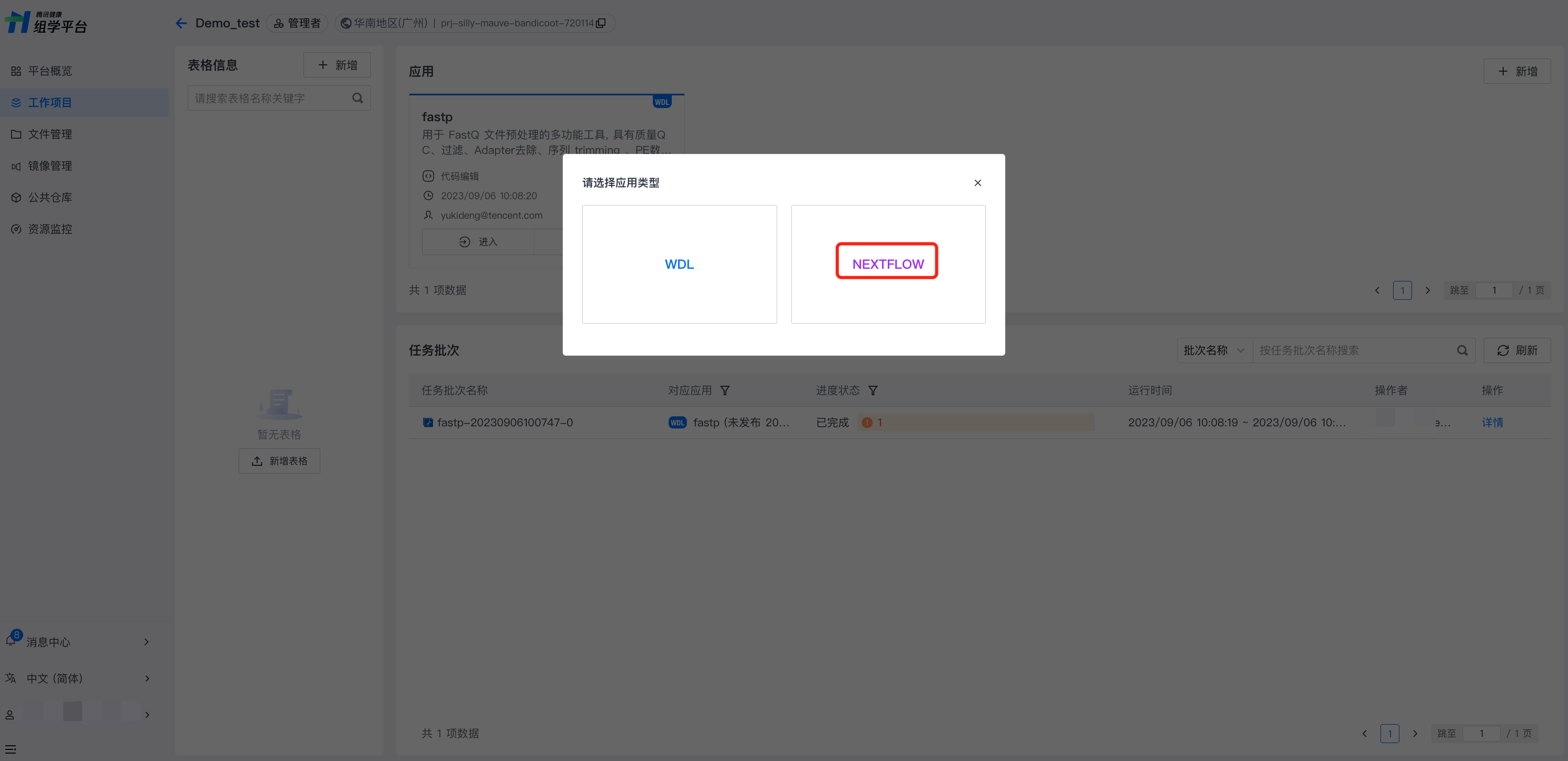The width and height of the screenshot is (1568, 761).
Task: Select the WDL application type
Action: pyautogui.click(x=679, y=264)
